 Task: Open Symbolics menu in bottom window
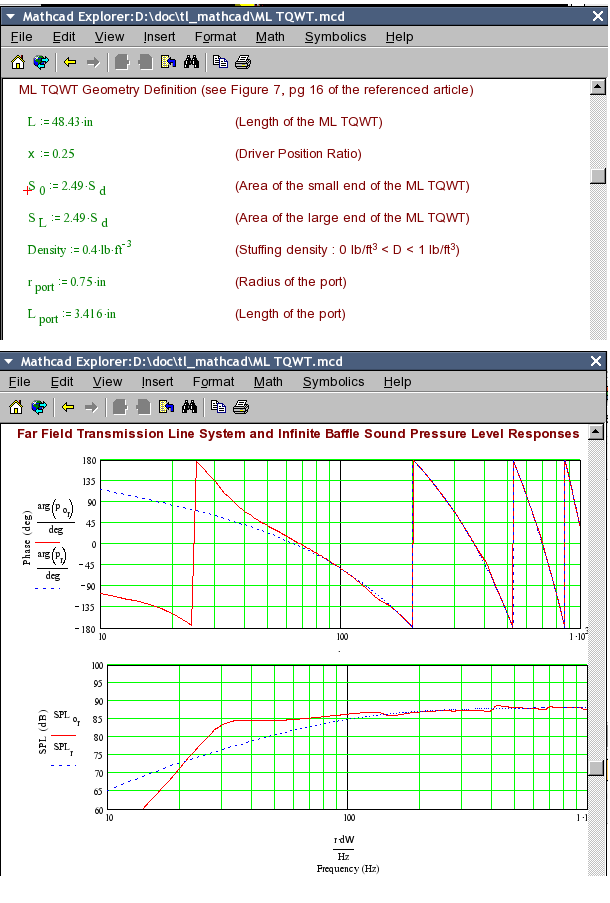coord(334,382)
